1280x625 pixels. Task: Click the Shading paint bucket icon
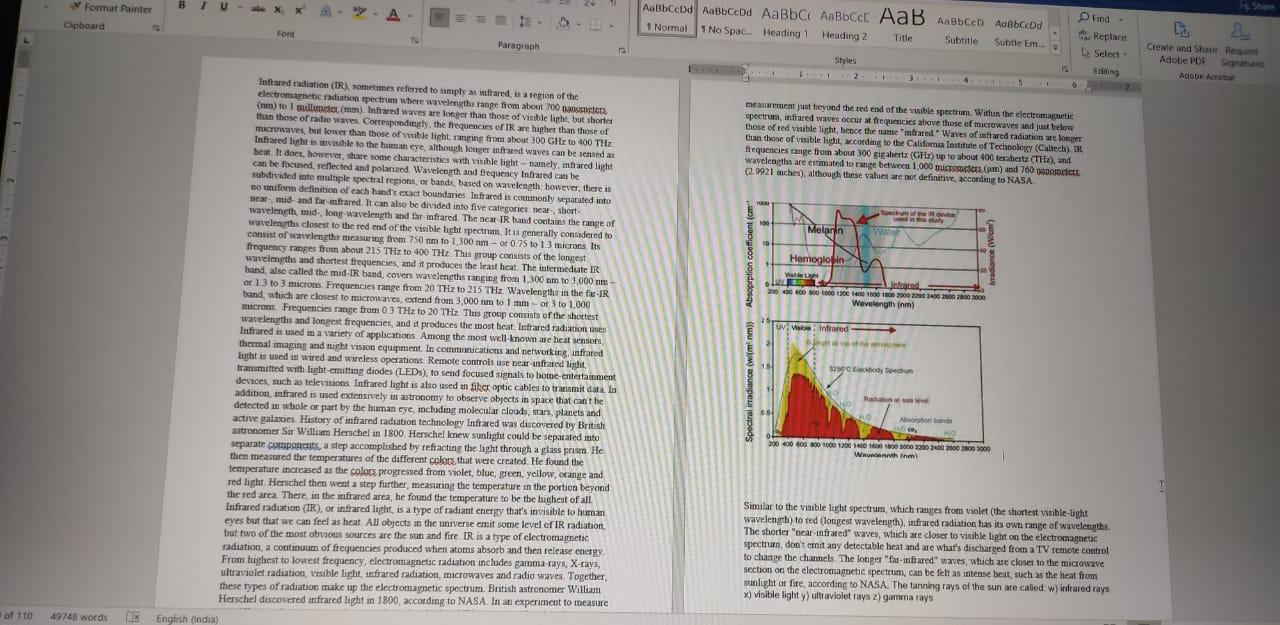(x=563, y=21)
